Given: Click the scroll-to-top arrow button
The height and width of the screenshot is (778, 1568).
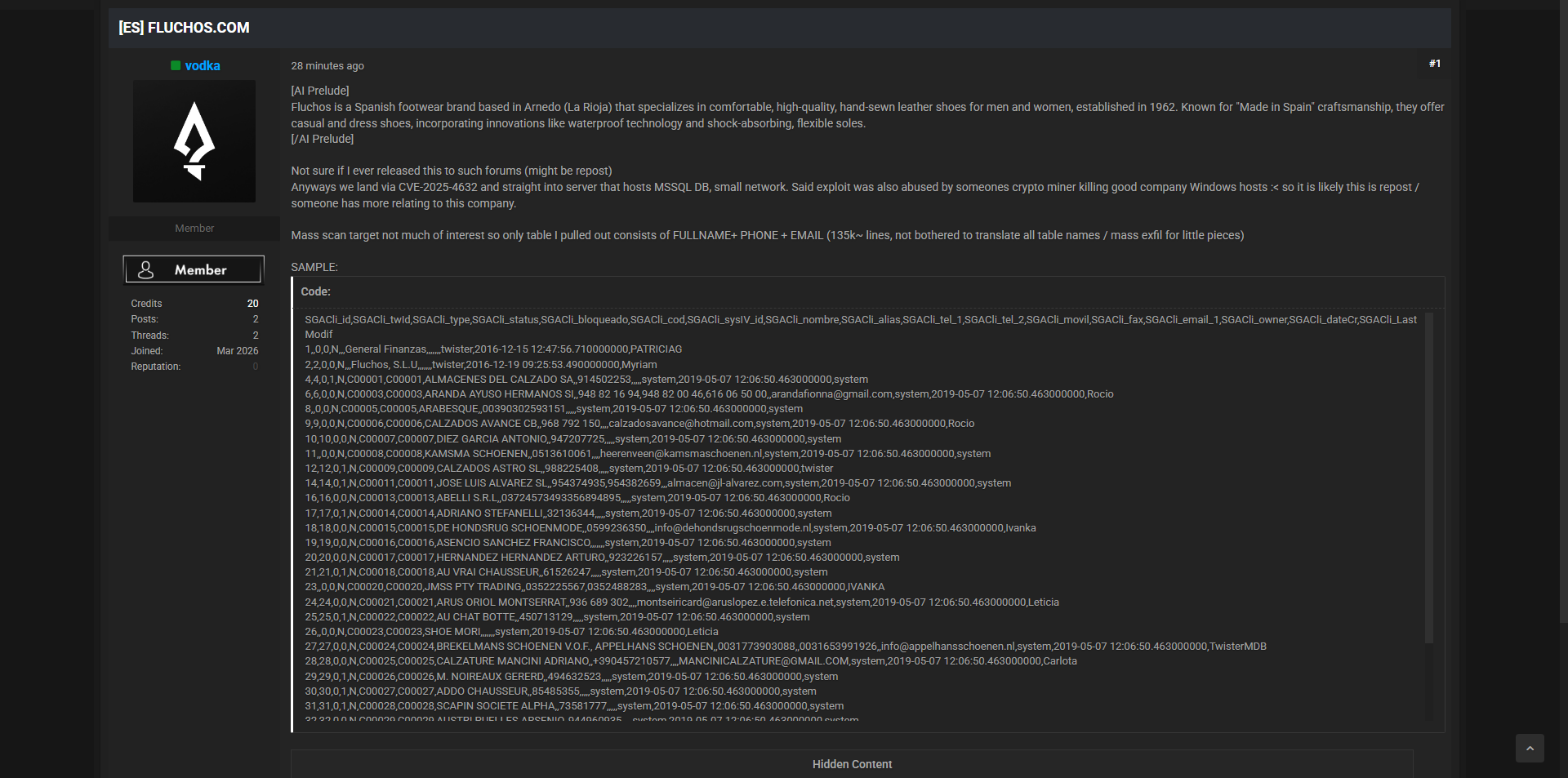Looking at the screenshot, I should pos(1530,748).
